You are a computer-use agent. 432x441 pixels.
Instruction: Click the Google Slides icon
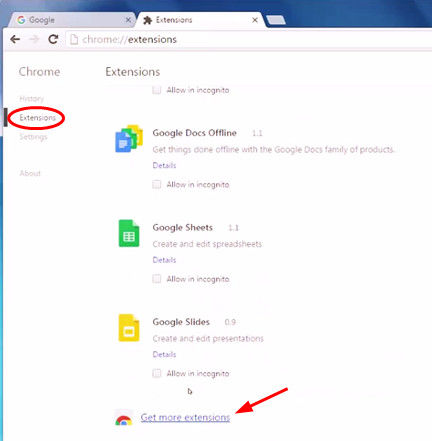pos(129,328)
